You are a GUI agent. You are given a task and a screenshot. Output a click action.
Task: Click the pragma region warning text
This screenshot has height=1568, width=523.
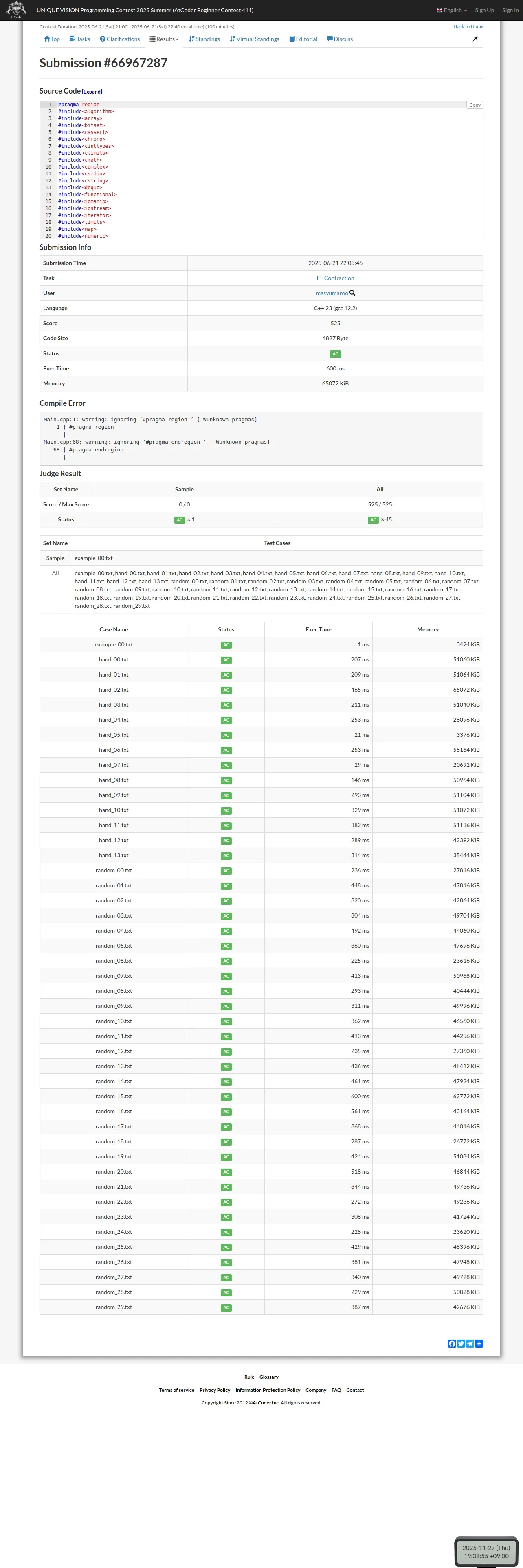point(150,419)
